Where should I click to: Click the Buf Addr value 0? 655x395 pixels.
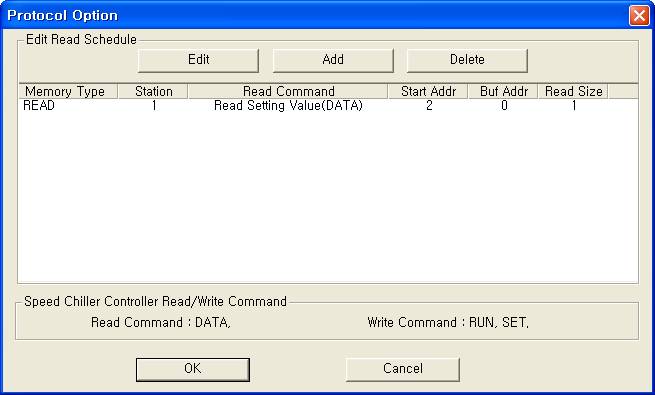[504, 106]
